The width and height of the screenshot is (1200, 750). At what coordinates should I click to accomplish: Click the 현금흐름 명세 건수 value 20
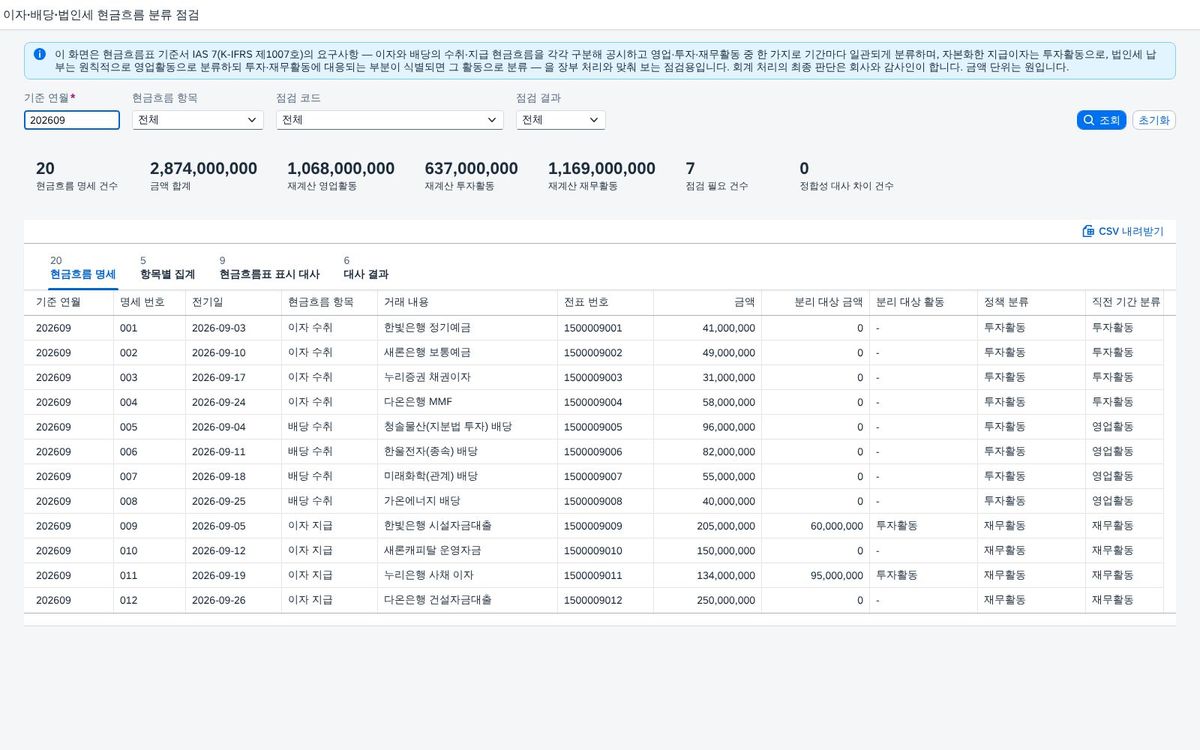(x=45, y=169)
